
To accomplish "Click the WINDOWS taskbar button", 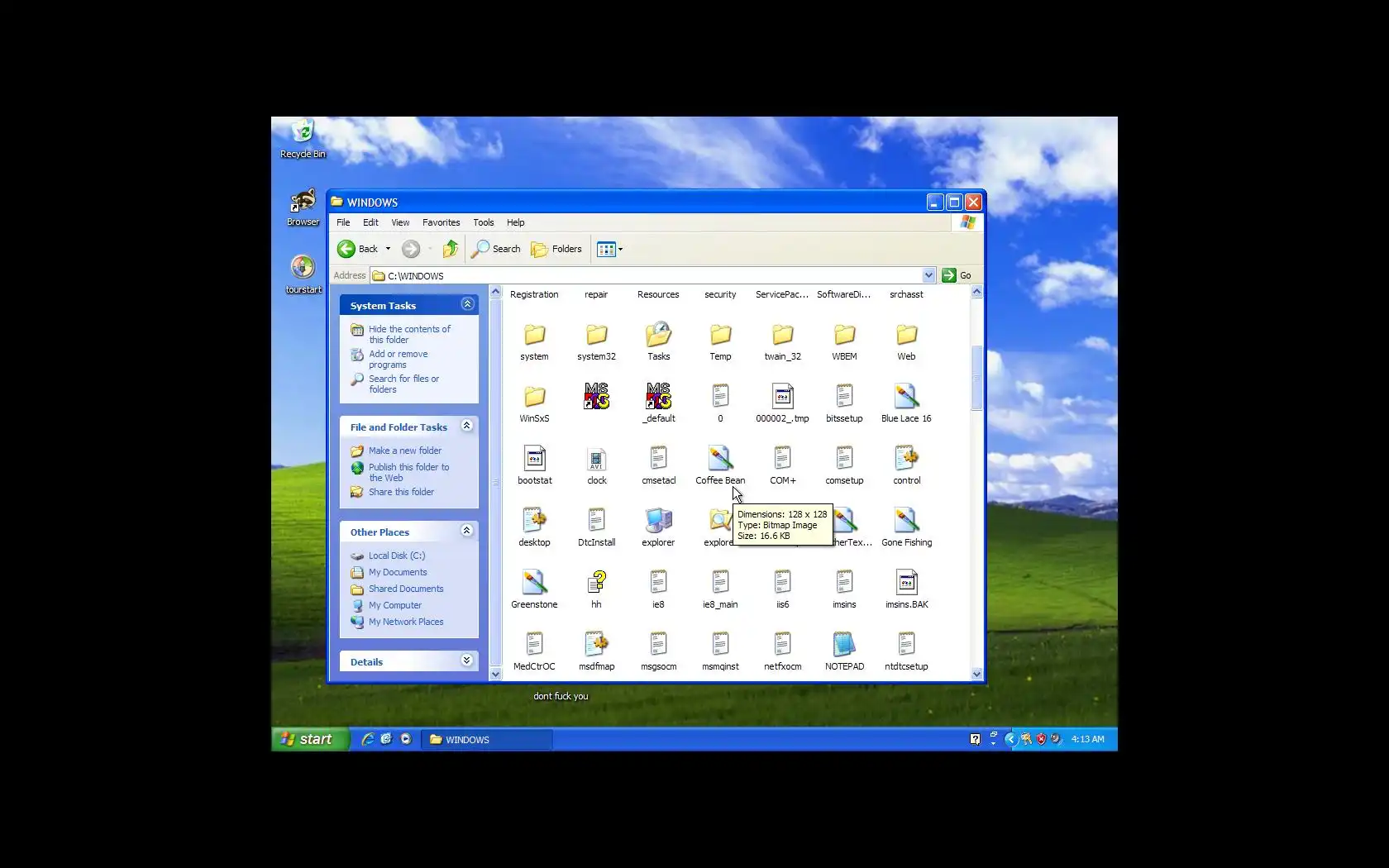I will tap(487, 740).
